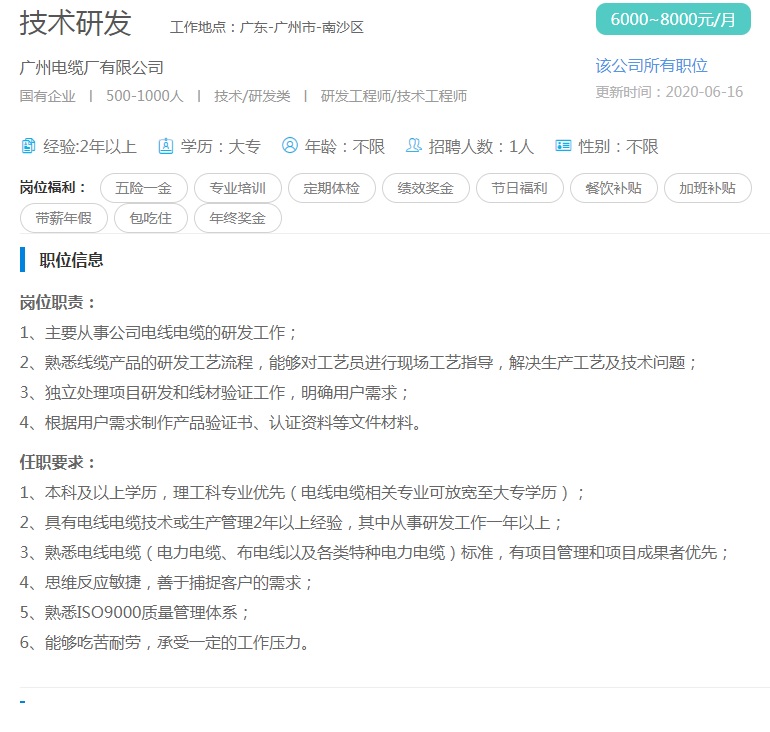This screenshot has width=770, height=732.
Task: Click the 性别：不限 text
Action: (618, 146)
